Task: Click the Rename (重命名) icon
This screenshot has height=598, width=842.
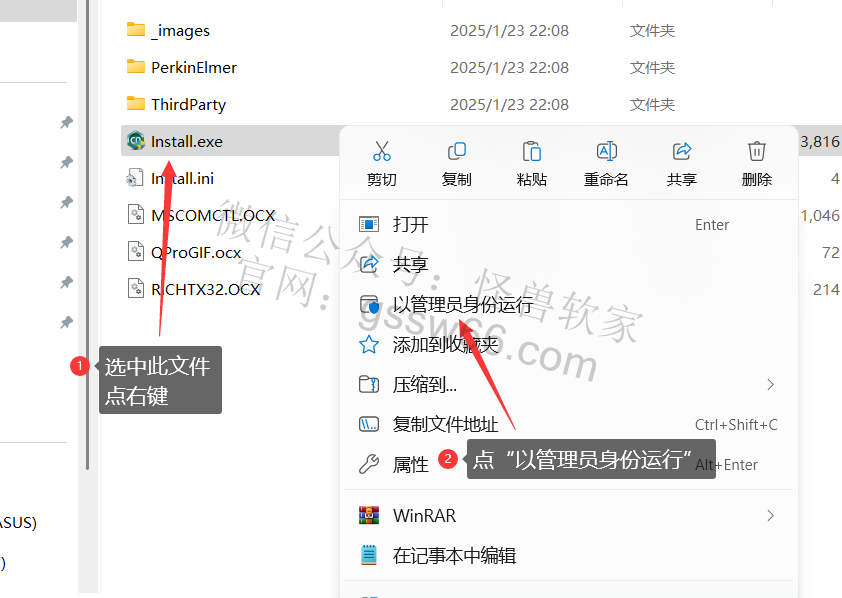Action: coord(607,151)
